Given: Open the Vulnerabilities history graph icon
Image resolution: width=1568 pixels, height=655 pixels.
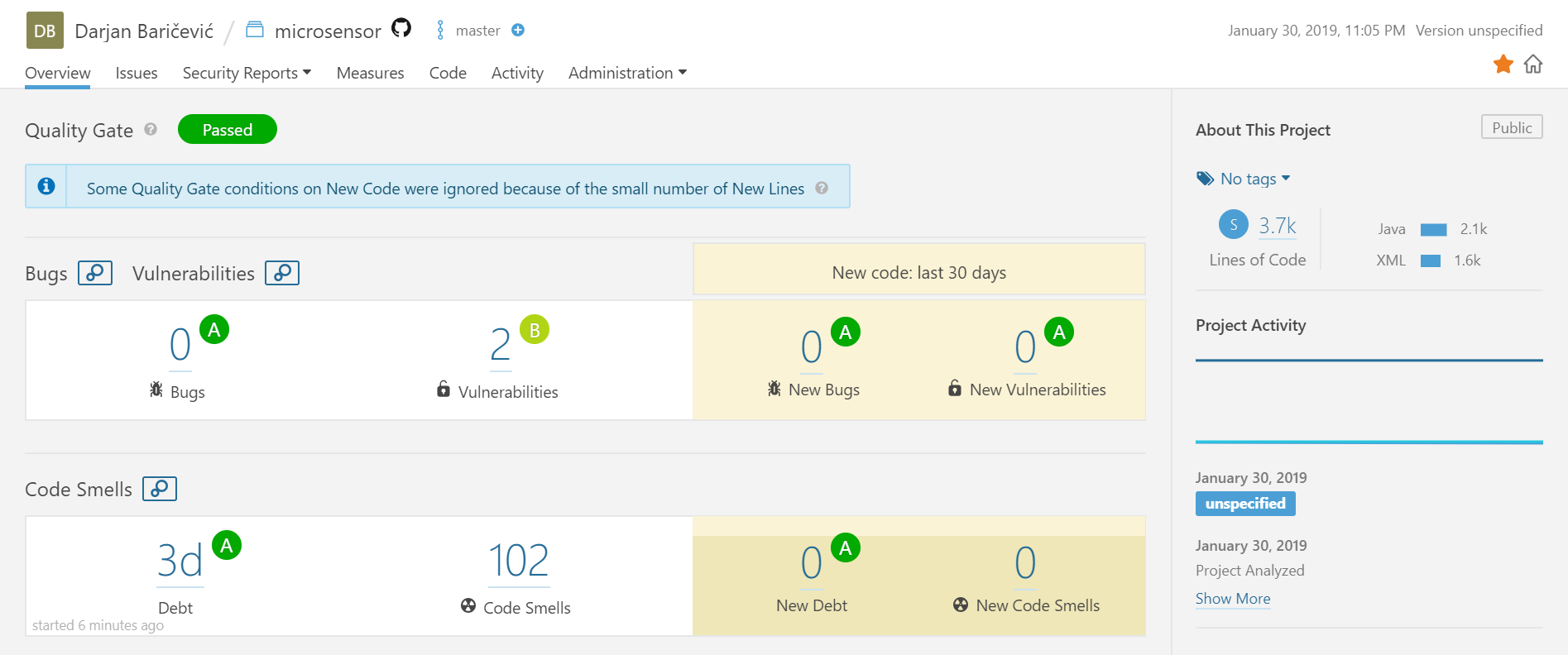Looking at the screenshot, I should click(282, 273).
